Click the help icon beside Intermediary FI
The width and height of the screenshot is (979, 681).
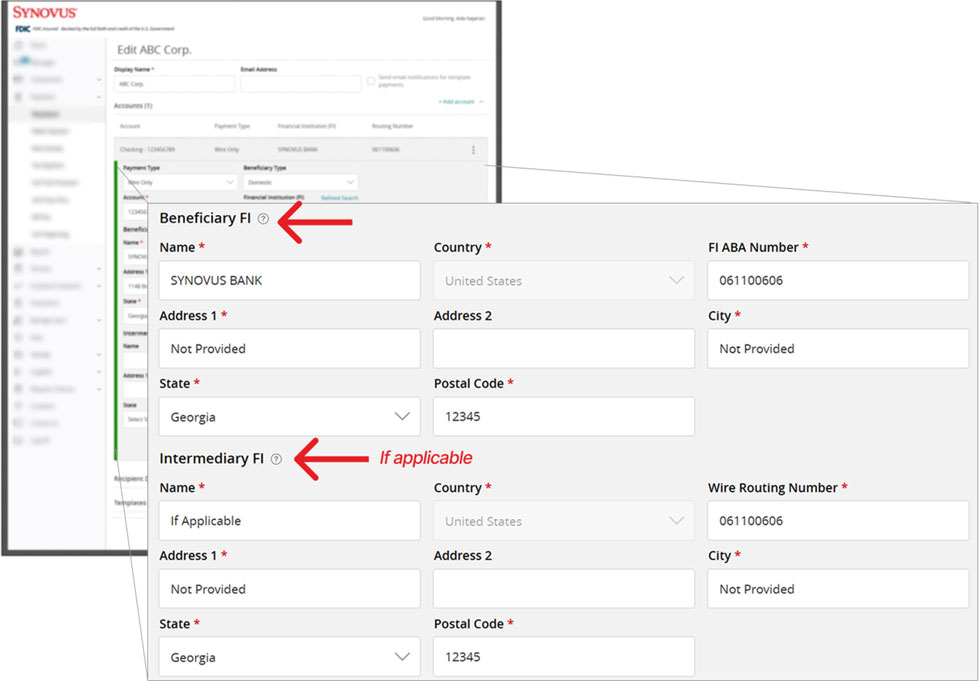(276, 459)
